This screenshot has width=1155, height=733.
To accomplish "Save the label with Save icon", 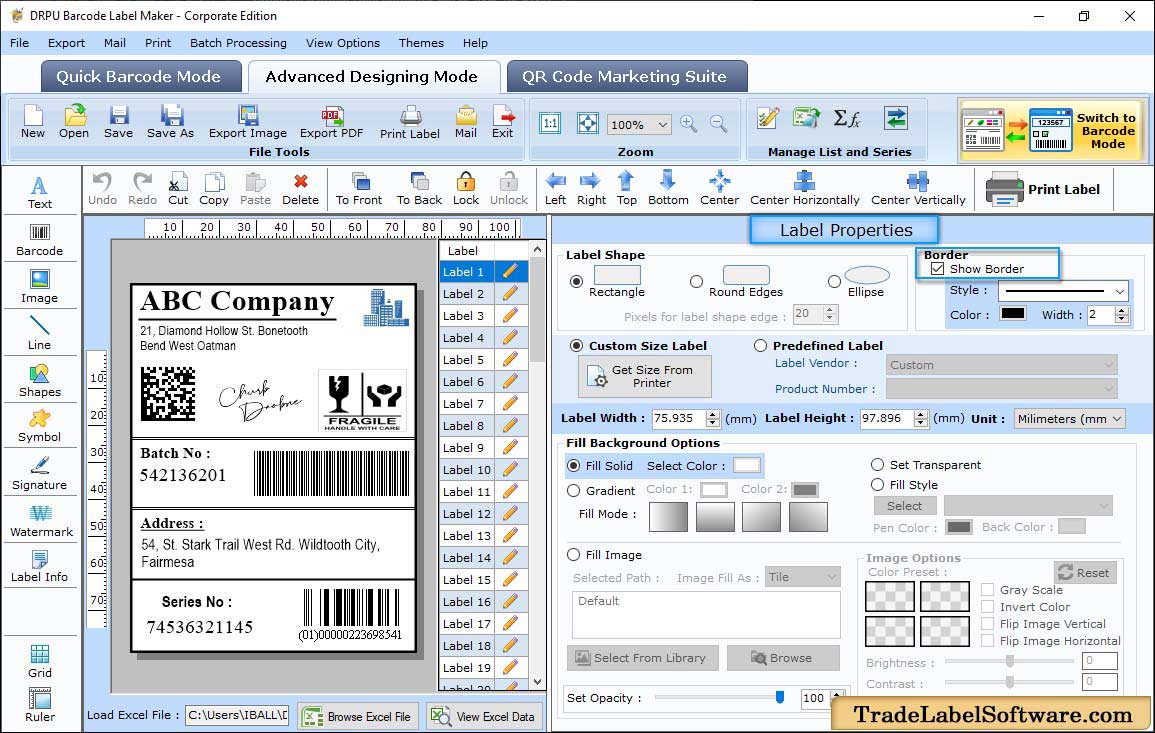I will [119, 122].
